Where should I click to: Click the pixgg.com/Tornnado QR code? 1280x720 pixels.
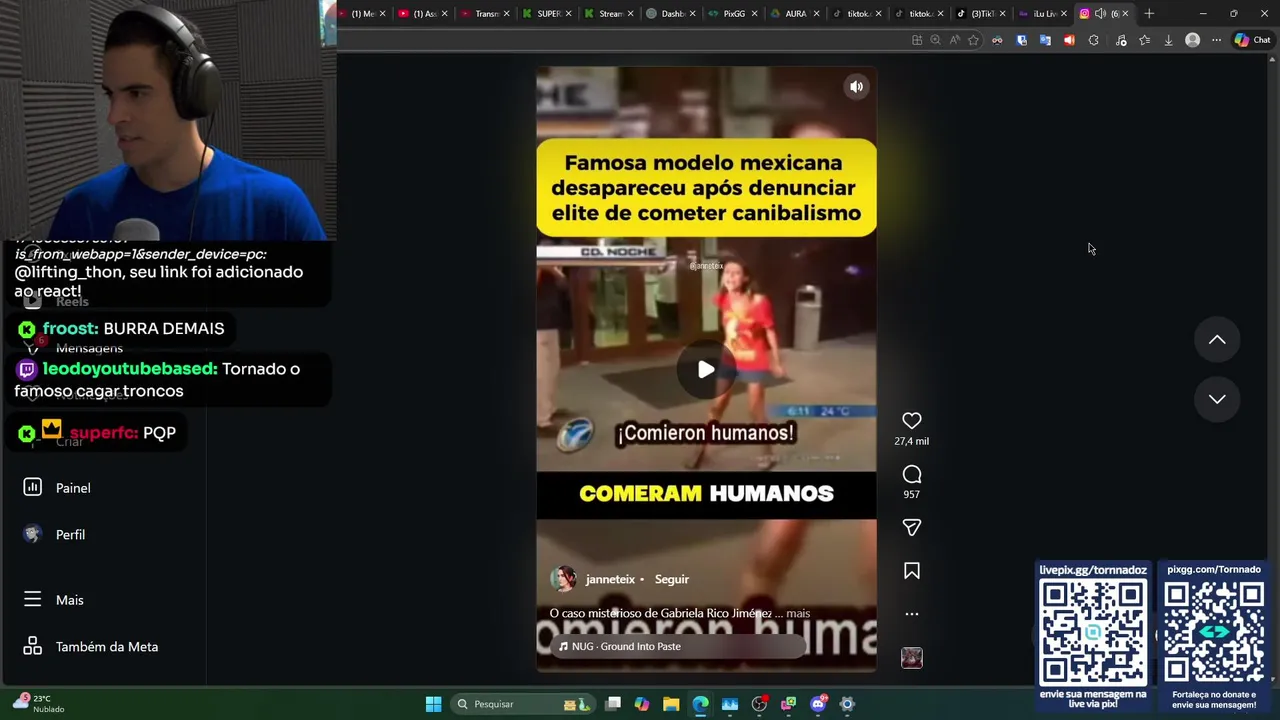[x=1214, y=633]
